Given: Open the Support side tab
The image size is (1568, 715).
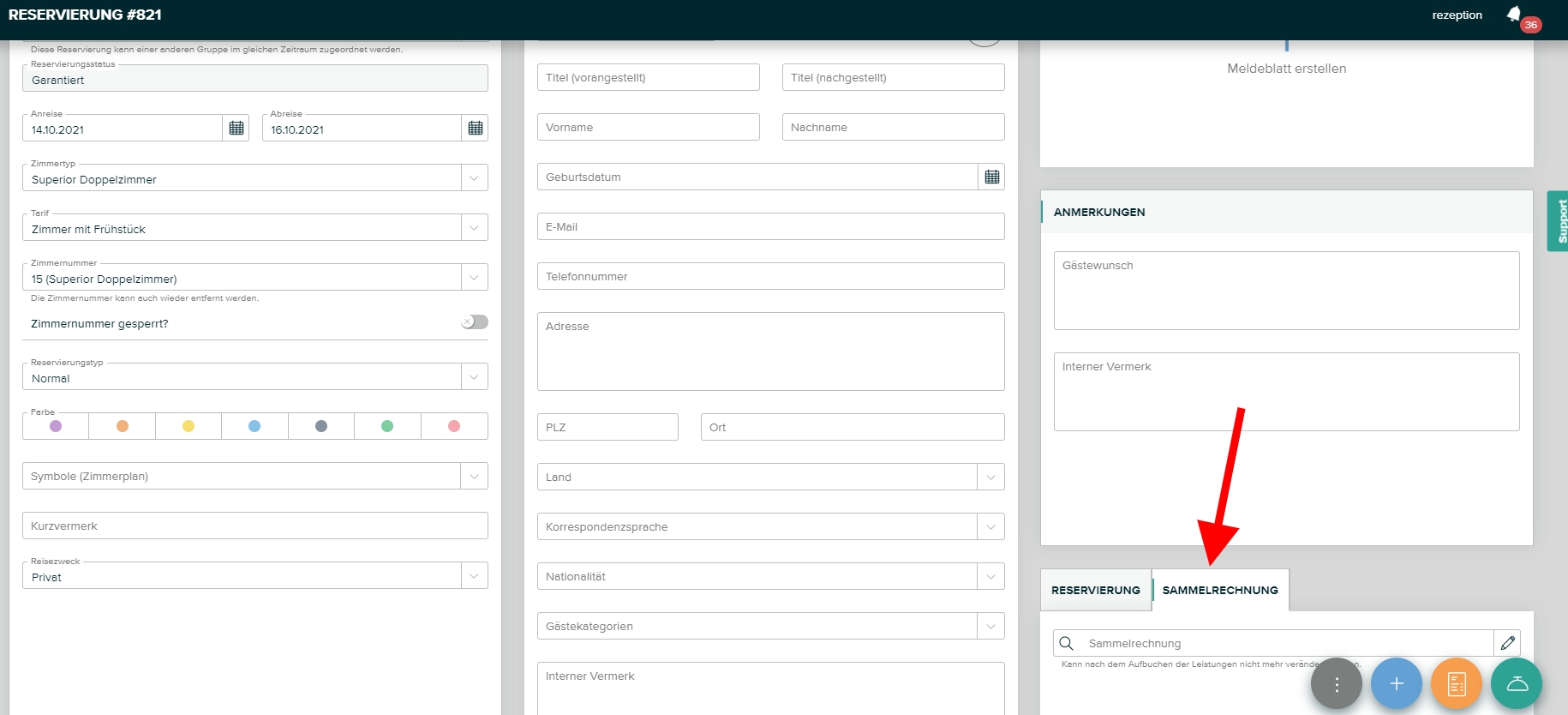Looking at the screenshot, I should [x=1559, y=221].
